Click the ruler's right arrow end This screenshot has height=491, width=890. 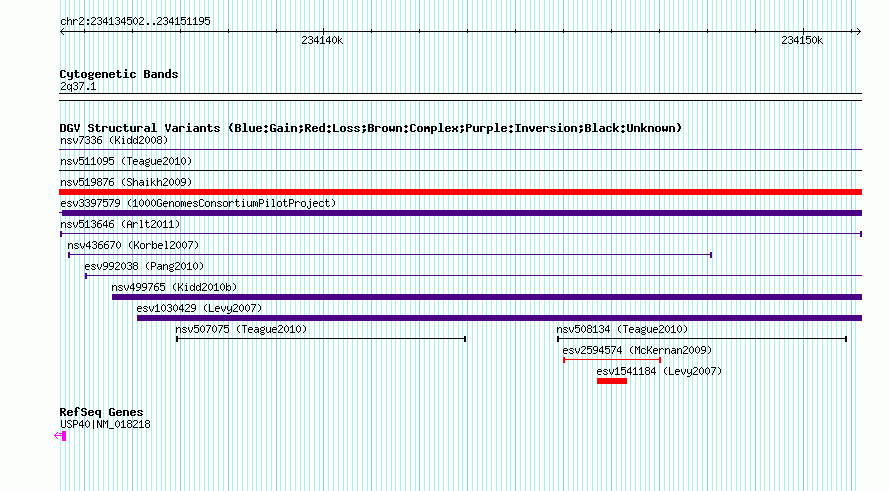point(858,32)
